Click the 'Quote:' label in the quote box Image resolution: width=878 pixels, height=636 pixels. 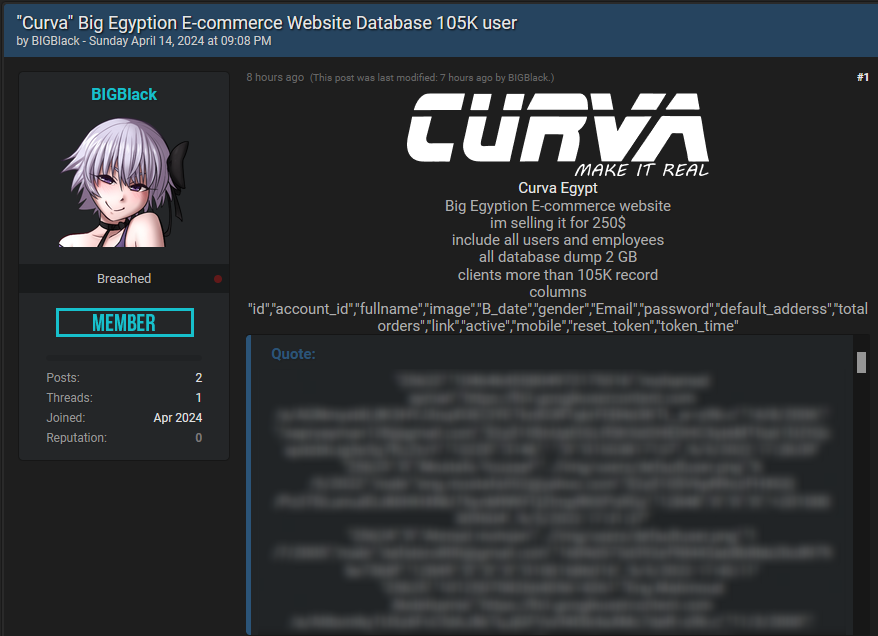point(293,354)
